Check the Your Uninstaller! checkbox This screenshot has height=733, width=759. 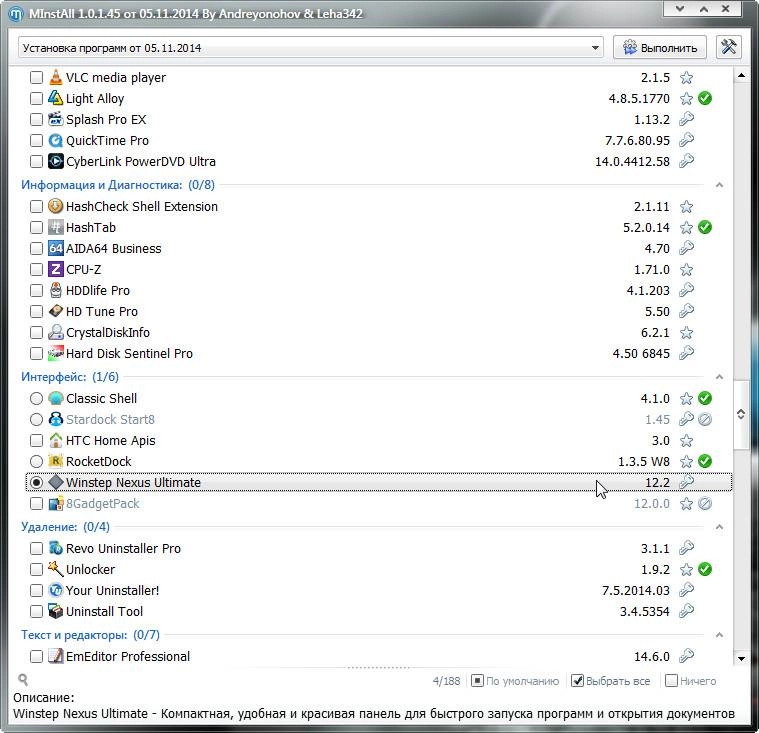(36, 591)
